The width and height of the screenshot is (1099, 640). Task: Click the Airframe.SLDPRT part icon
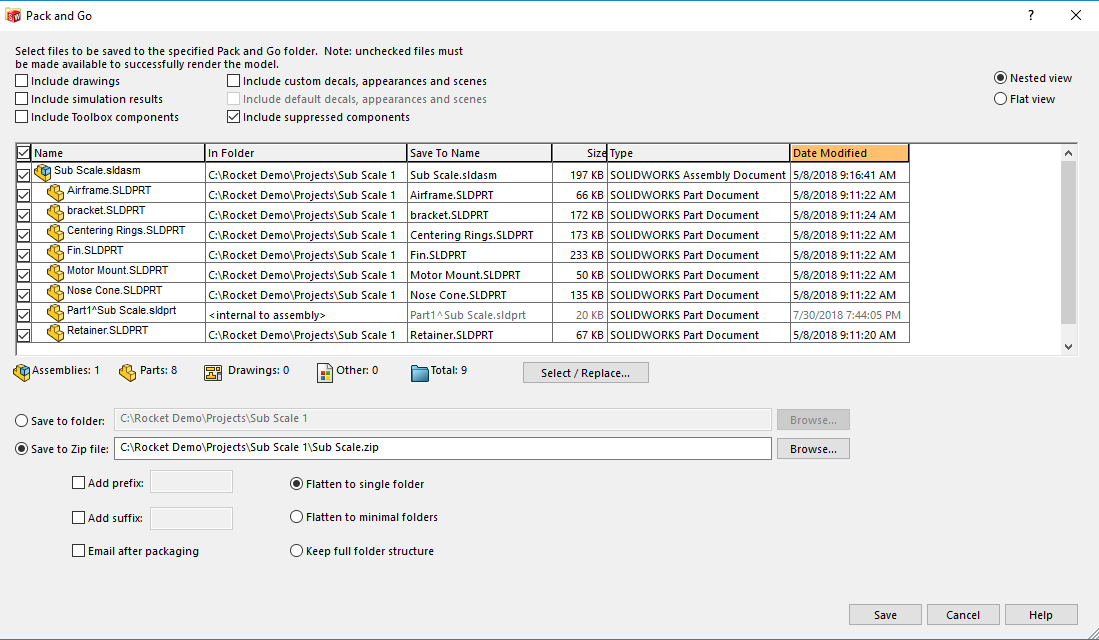click(55, 192)
